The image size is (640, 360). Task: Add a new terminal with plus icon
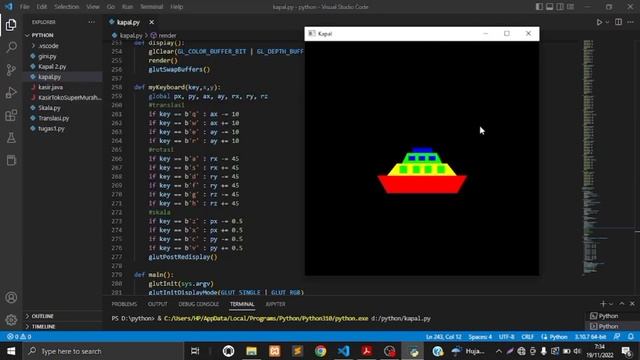pyautogui.click(x=603, y=304)
